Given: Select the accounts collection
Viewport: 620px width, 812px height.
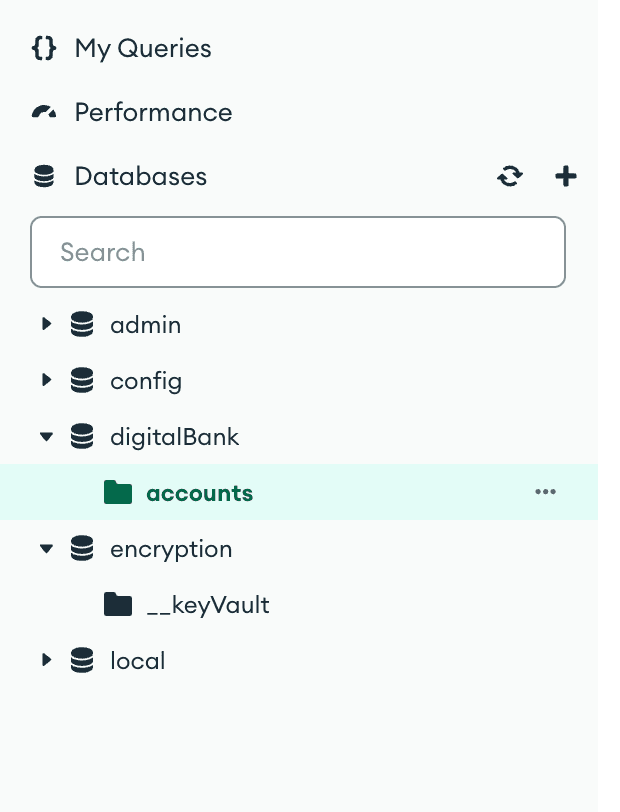Looking at the screenshot, I should 200,493.
